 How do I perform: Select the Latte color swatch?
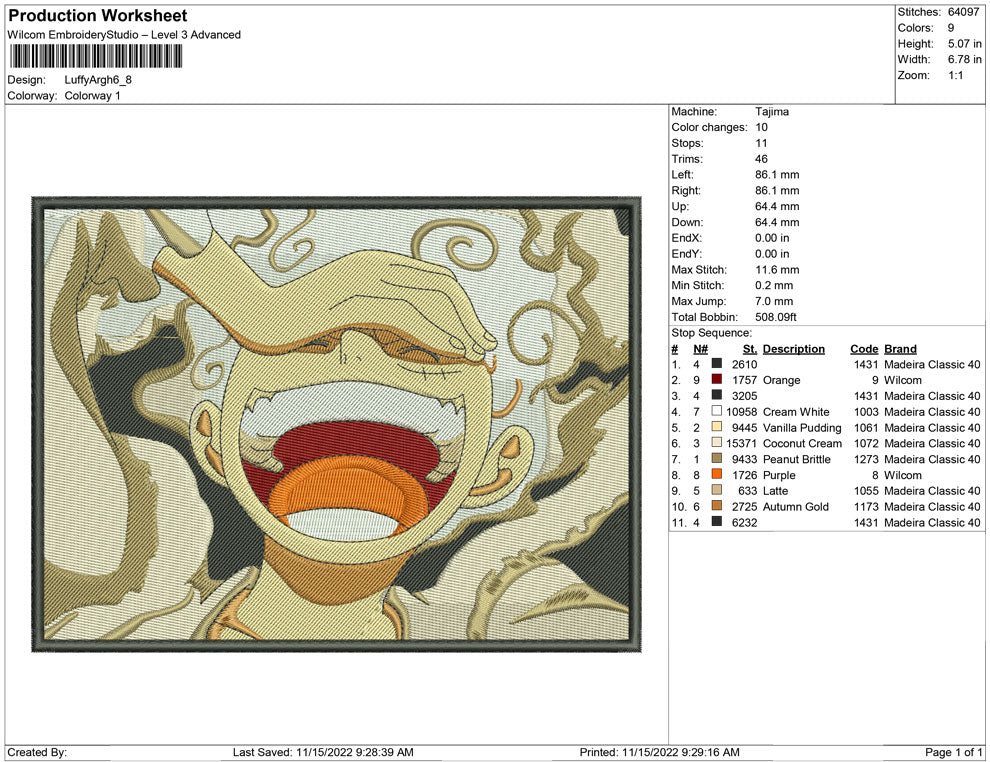coord(717,491)
